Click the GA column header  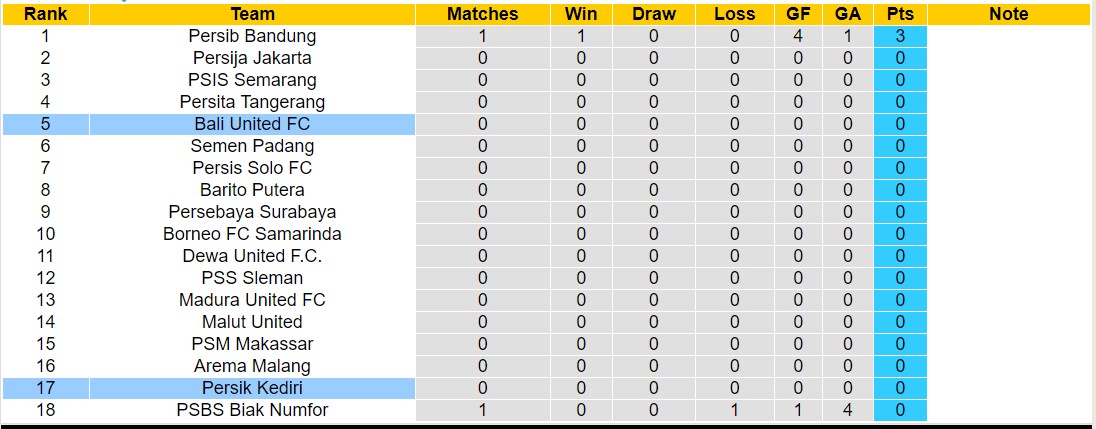click(x=848, y=14)
